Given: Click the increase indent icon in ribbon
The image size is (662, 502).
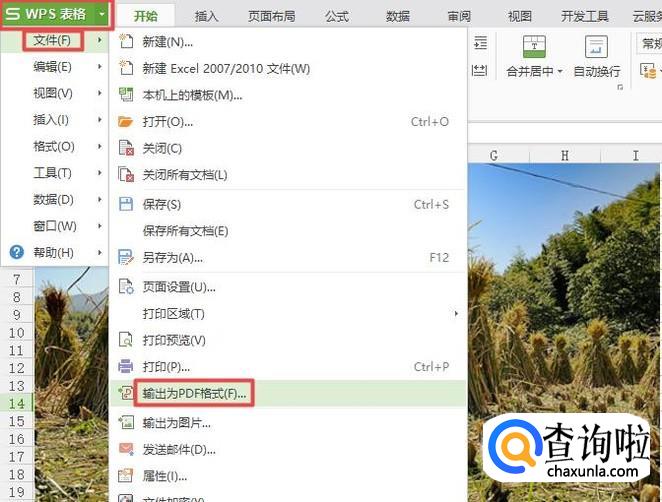Looking at the screenshot, I should click(x=480, y=43).
